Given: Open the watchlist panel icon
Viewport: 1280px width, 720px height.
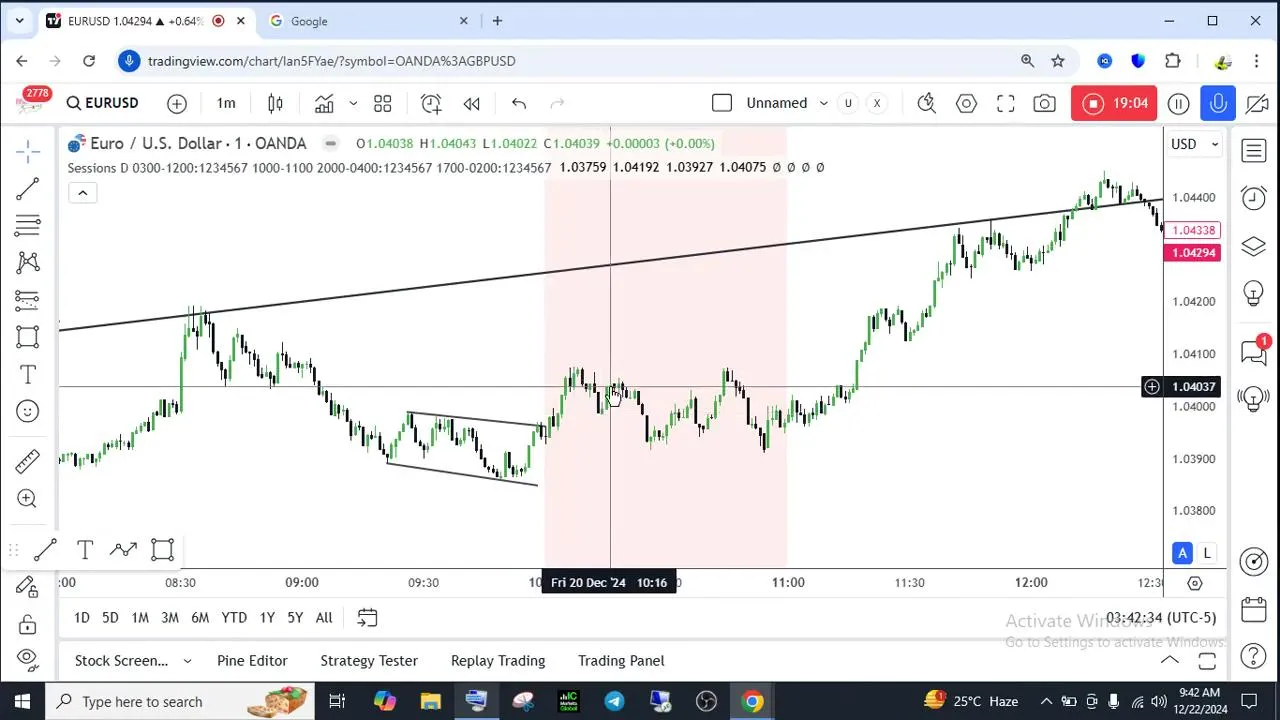Looking at the screenshot, I should point(1254,151).
